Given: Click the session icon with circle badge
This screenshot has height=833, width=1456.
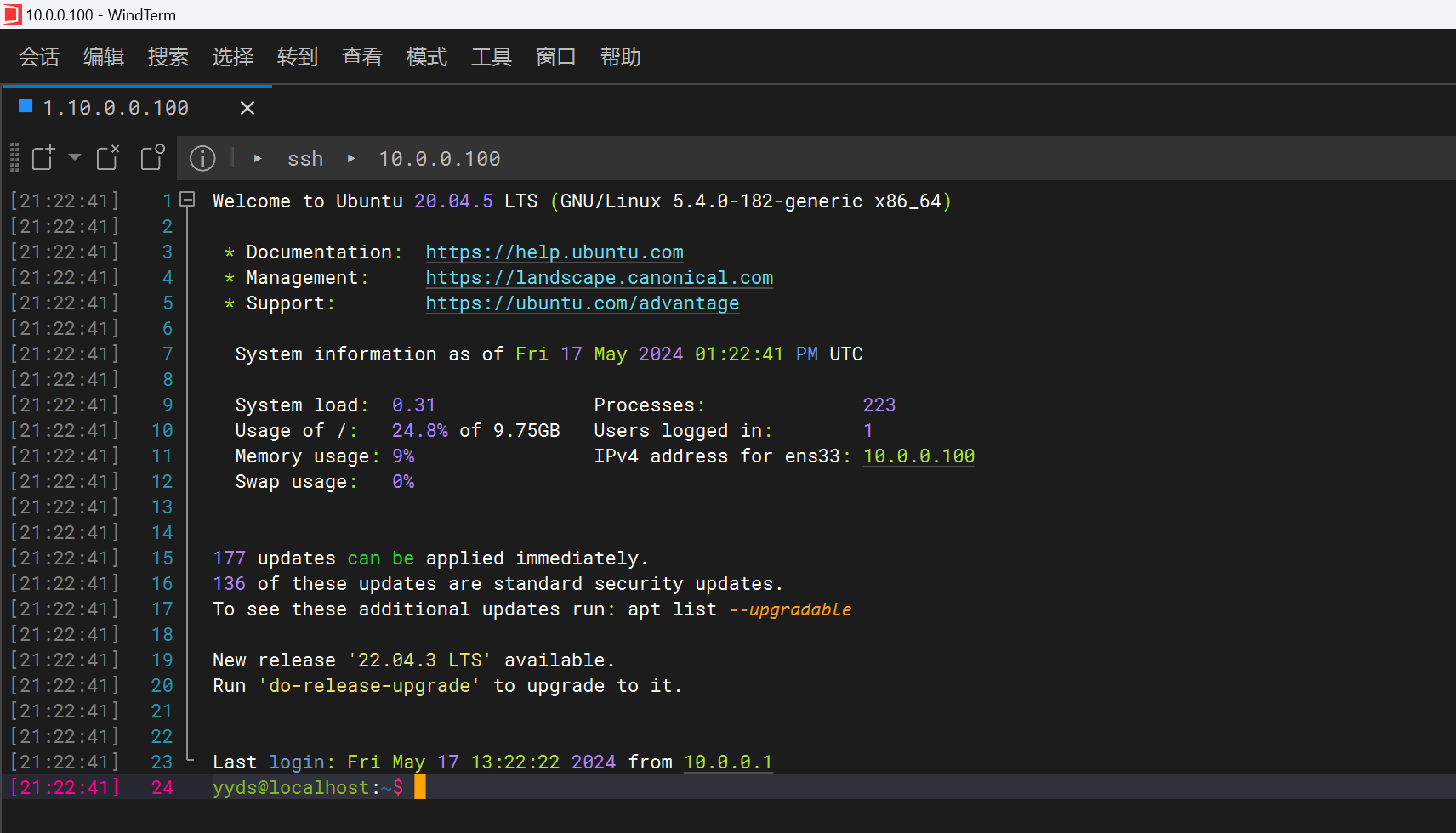Looking at the screenshot, I should (x=152, y=158).
